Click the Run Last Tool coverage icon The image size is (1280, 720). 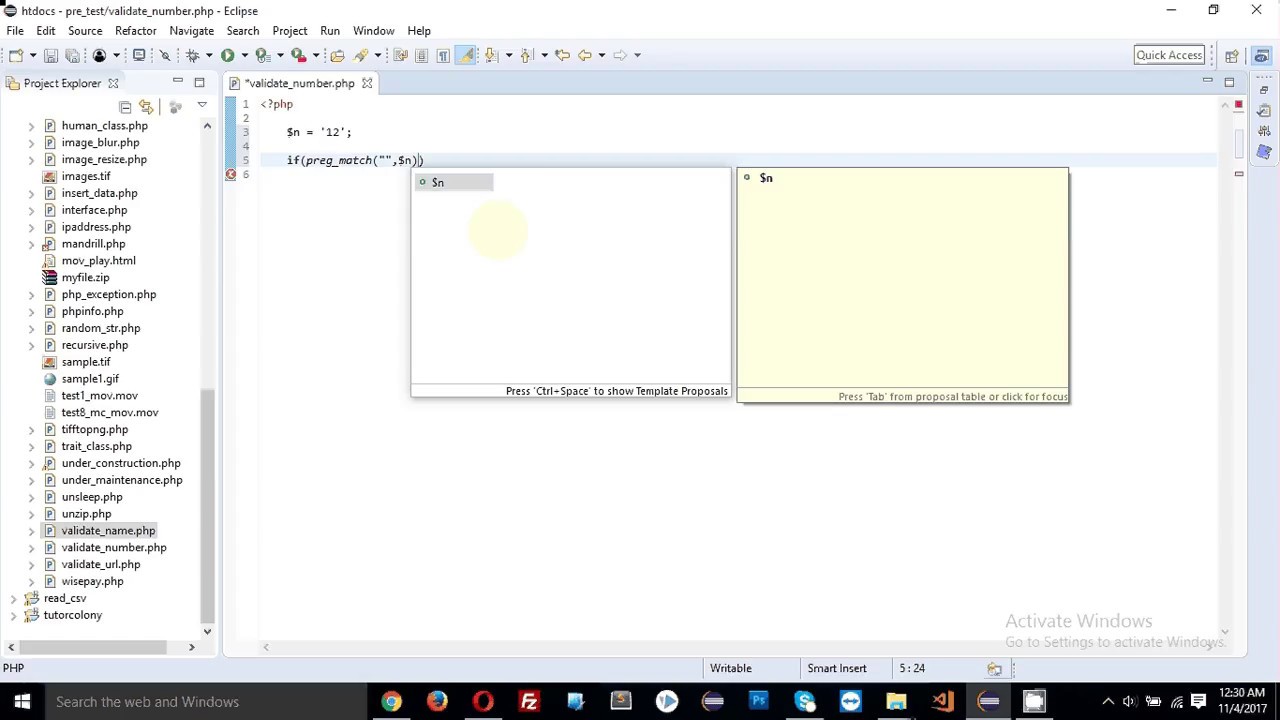pyautogui.click(x=262, y=55)
